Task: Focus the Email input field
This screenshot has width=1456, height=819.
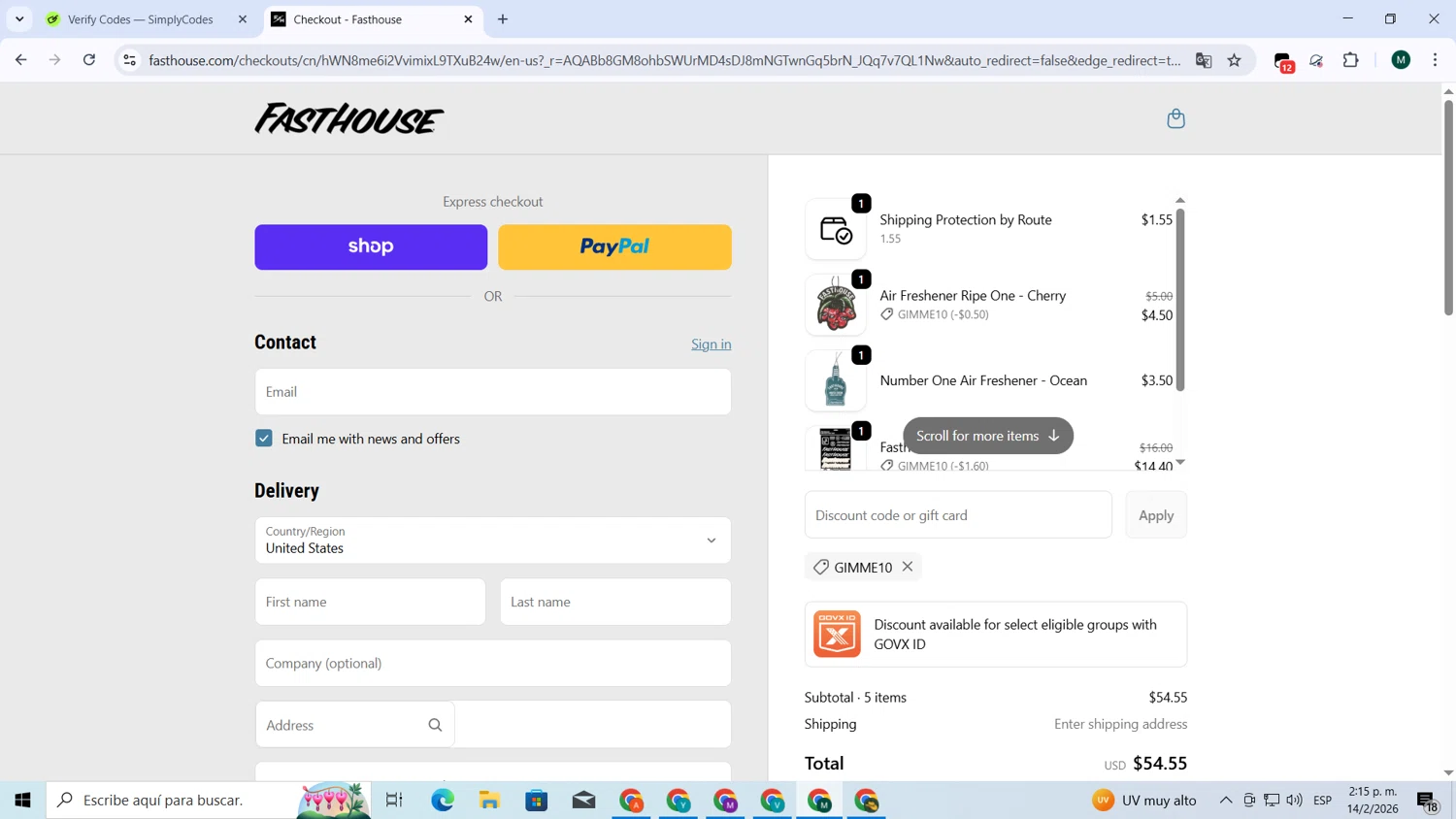Action: tap(493, 392)
